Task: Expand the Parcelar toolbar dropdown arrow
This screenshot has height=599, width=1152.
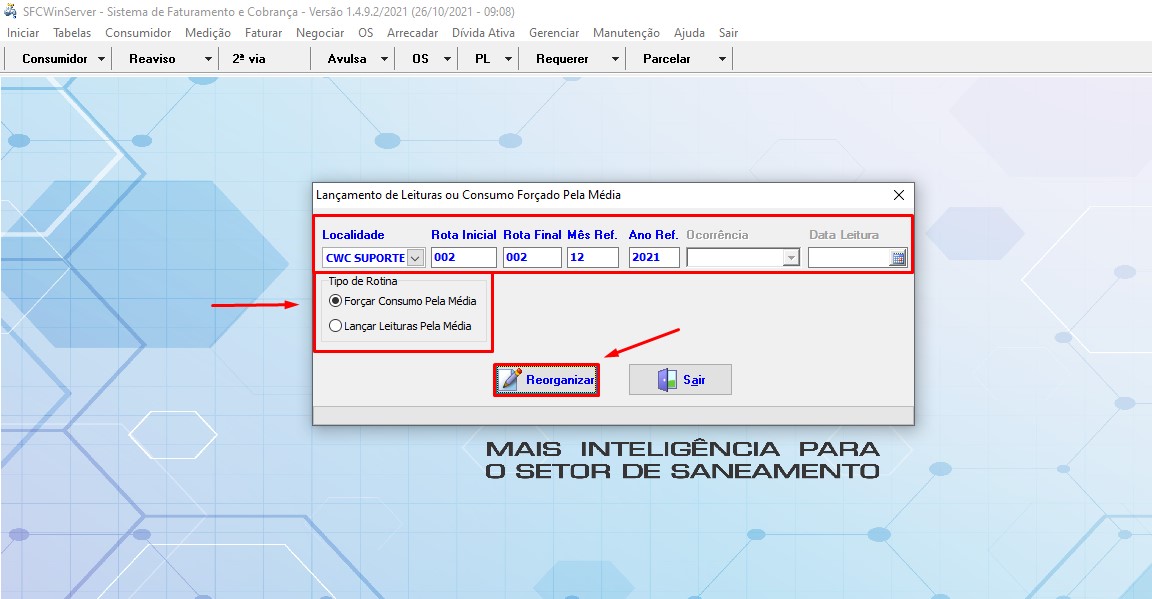Action: point(722,59)
